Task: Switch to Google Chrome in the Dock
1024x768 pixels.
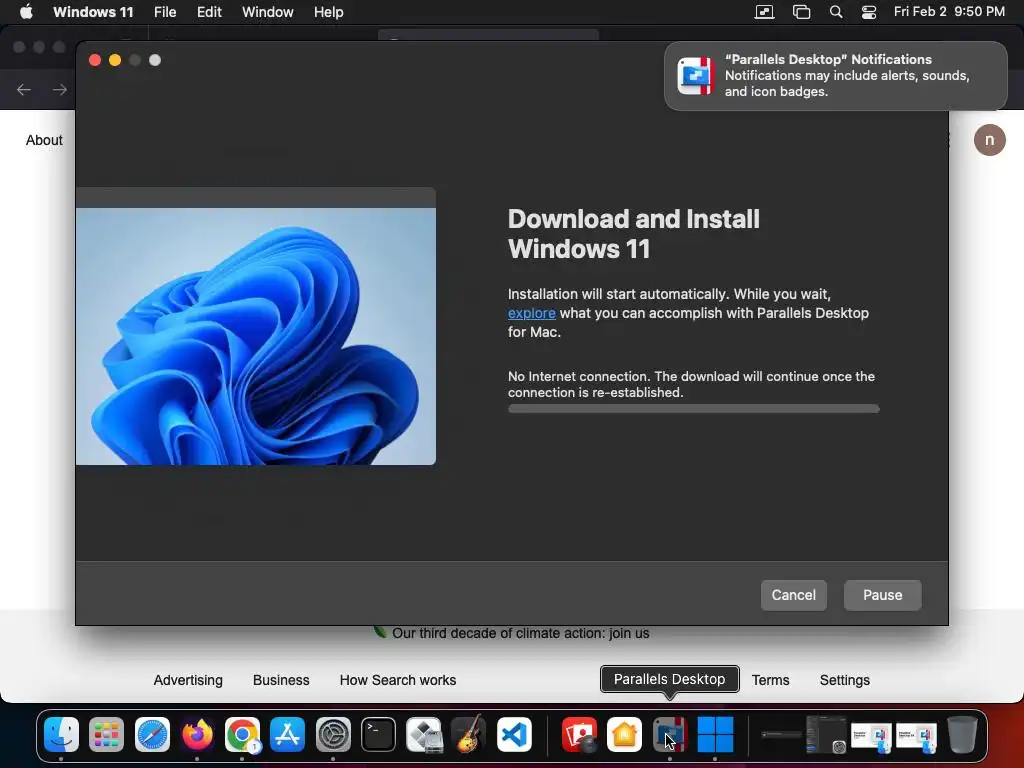Action: point(242,734)
